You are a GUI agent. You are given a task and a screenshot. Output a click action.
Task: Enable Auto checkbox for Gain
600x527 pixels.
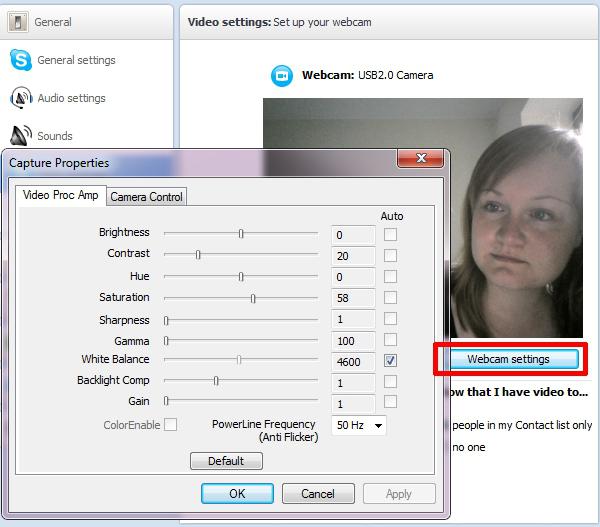[x=390, y=402]
